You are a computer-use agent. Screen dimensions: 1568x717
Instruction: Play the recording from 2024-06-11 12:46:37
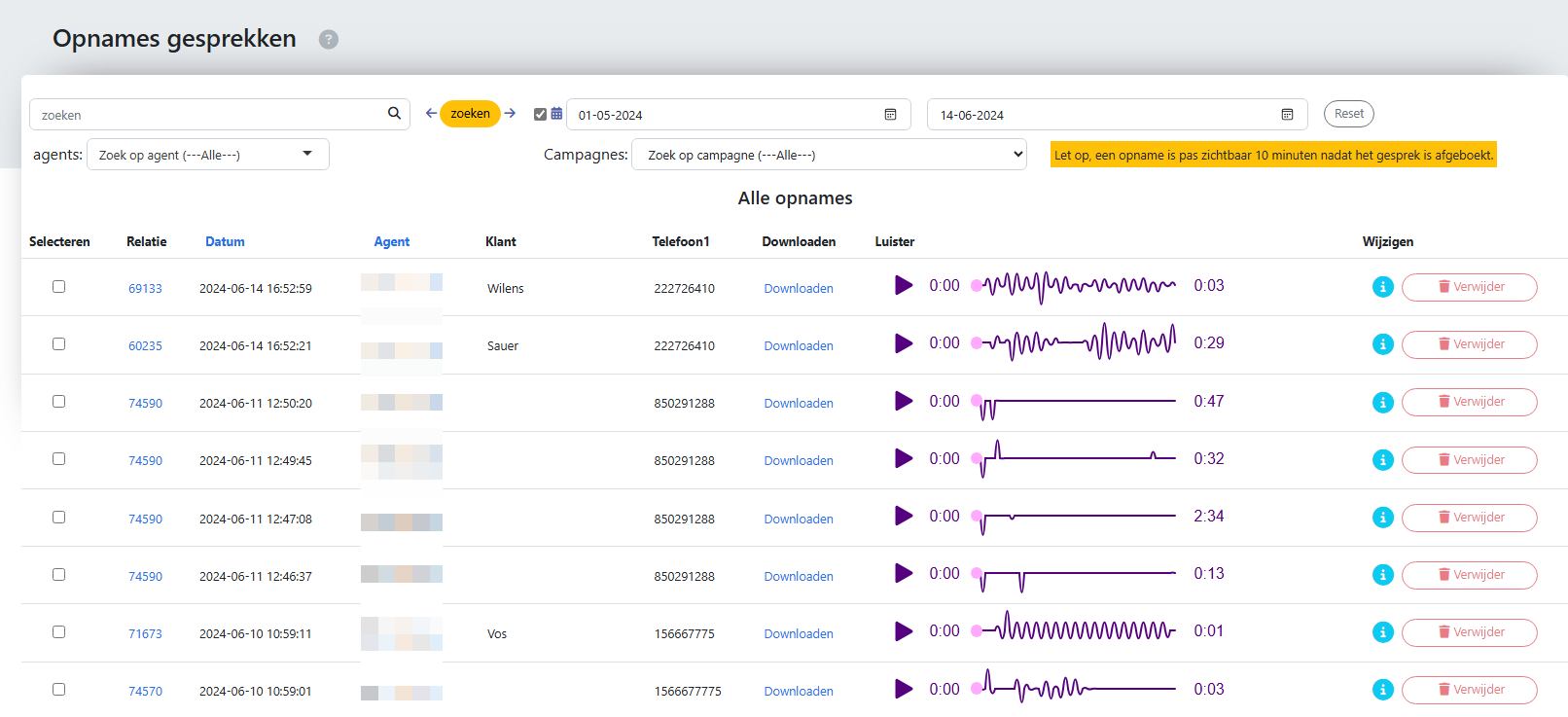click(x=904, y=573)
